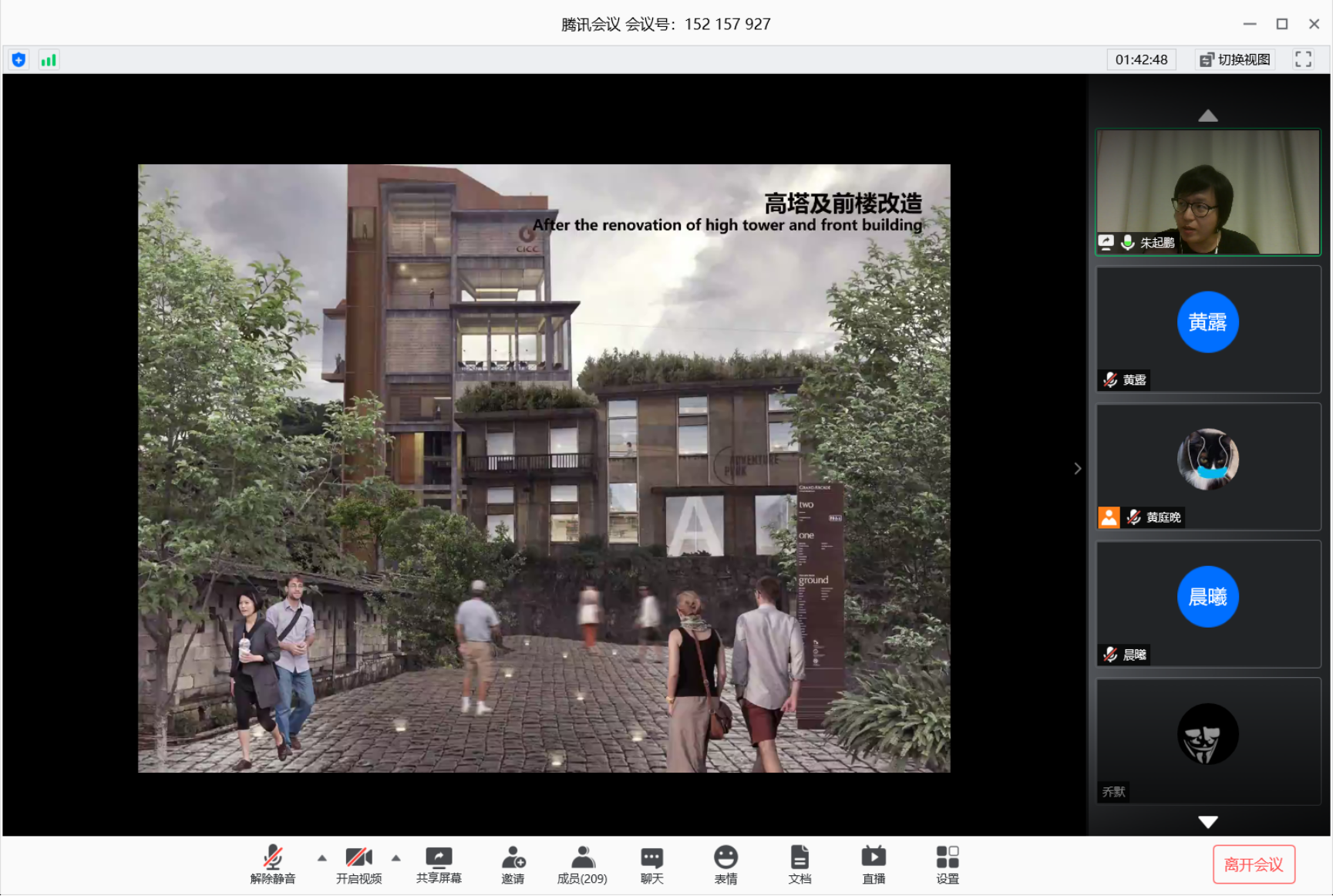The image size is (1333, 896).
Task: Open 成员(209) members list
Action: coord(582,864)
